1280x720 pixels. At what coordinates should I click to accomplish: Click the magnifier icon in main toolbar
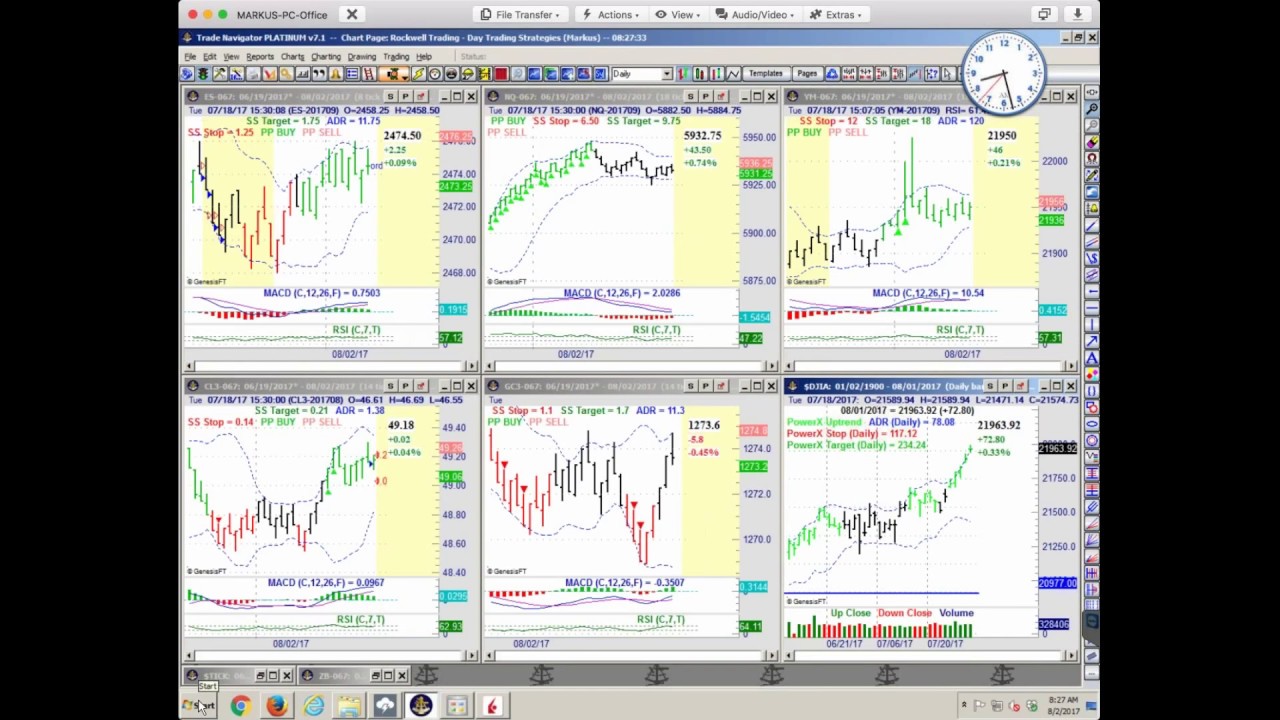pos(518,74)
